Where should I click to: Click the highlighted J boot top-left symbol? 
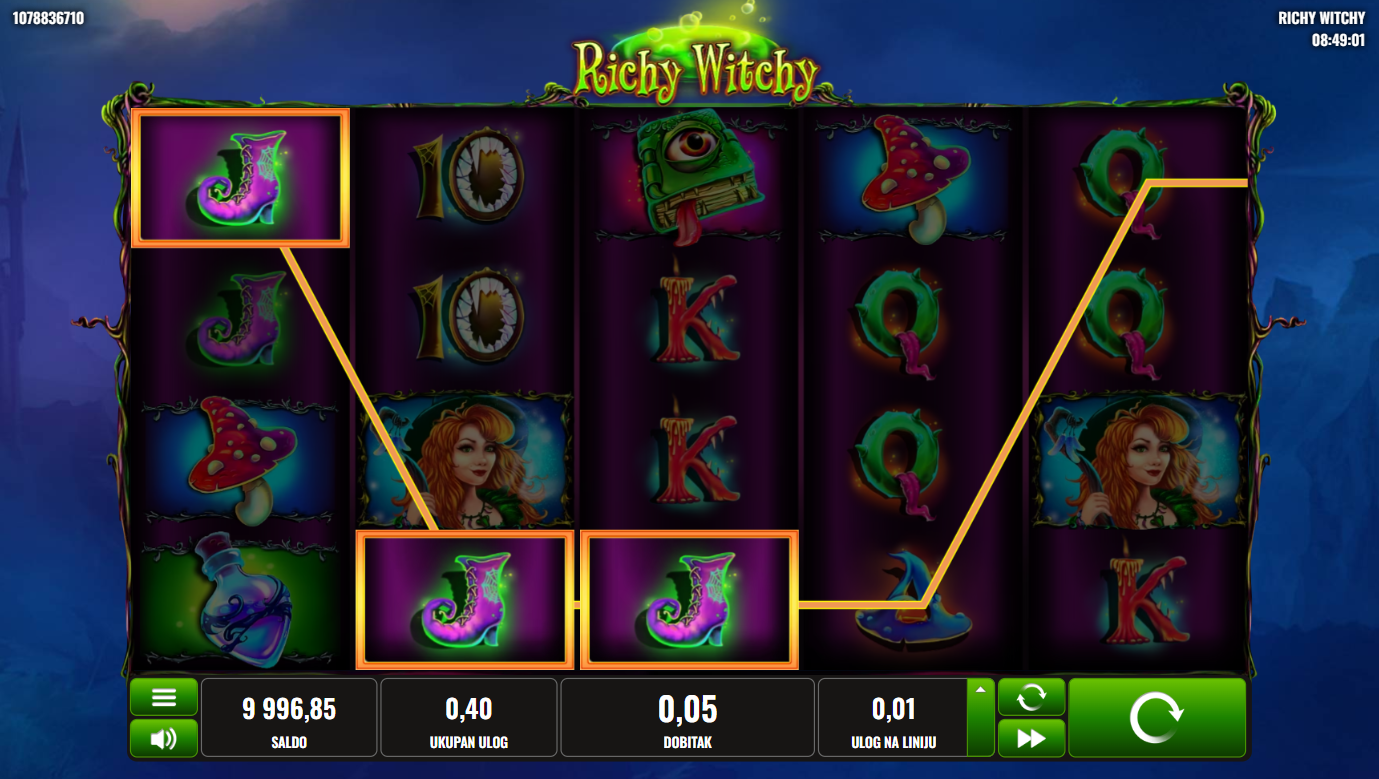(x=240, y=178)
